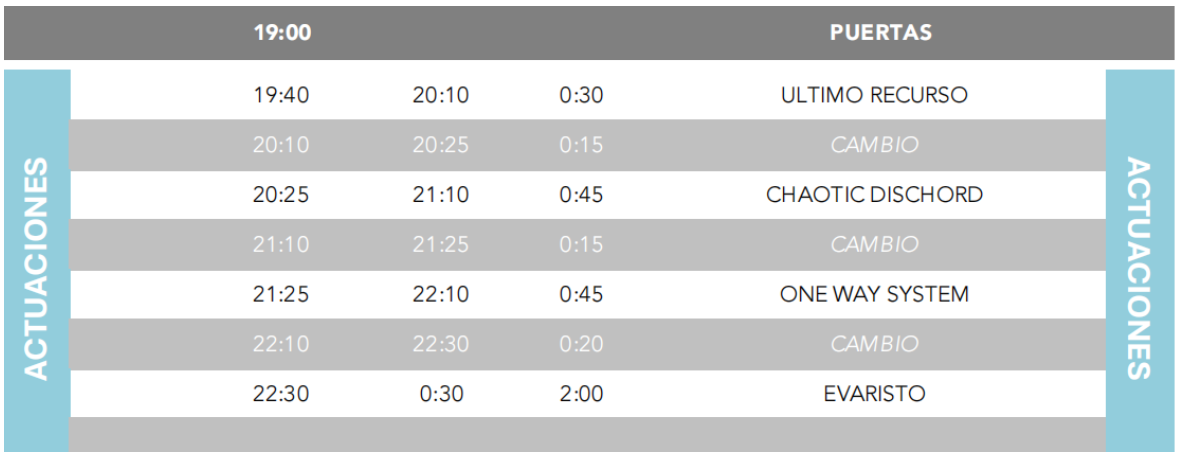Click the right ACTUACIONES vertical label
The height and width of the screenshot is (454, 1180).
coord(1139,268)
